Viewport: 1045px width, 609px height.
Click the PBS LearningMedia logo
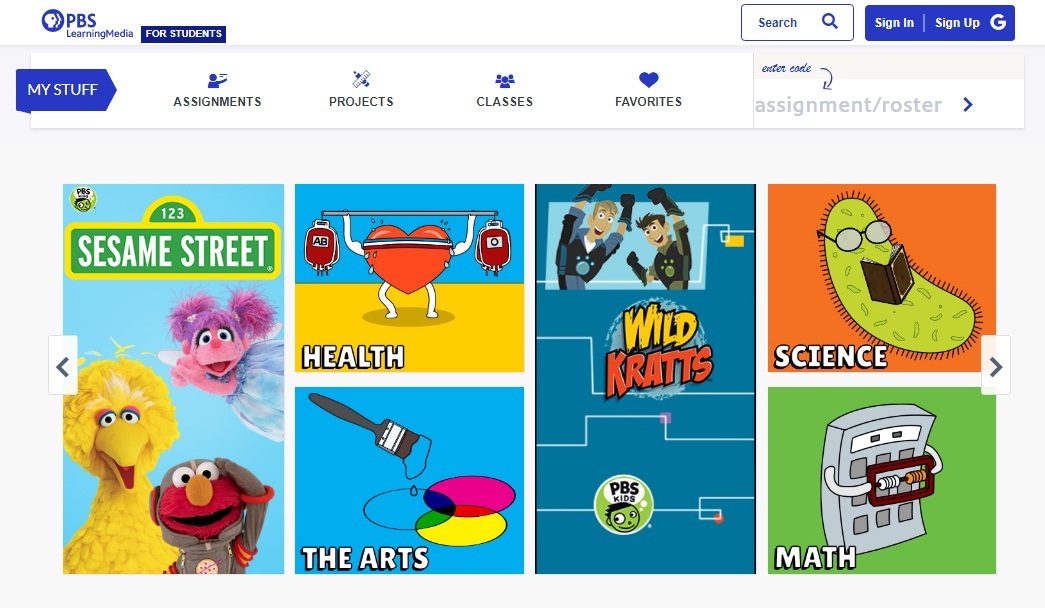[87, 23]
